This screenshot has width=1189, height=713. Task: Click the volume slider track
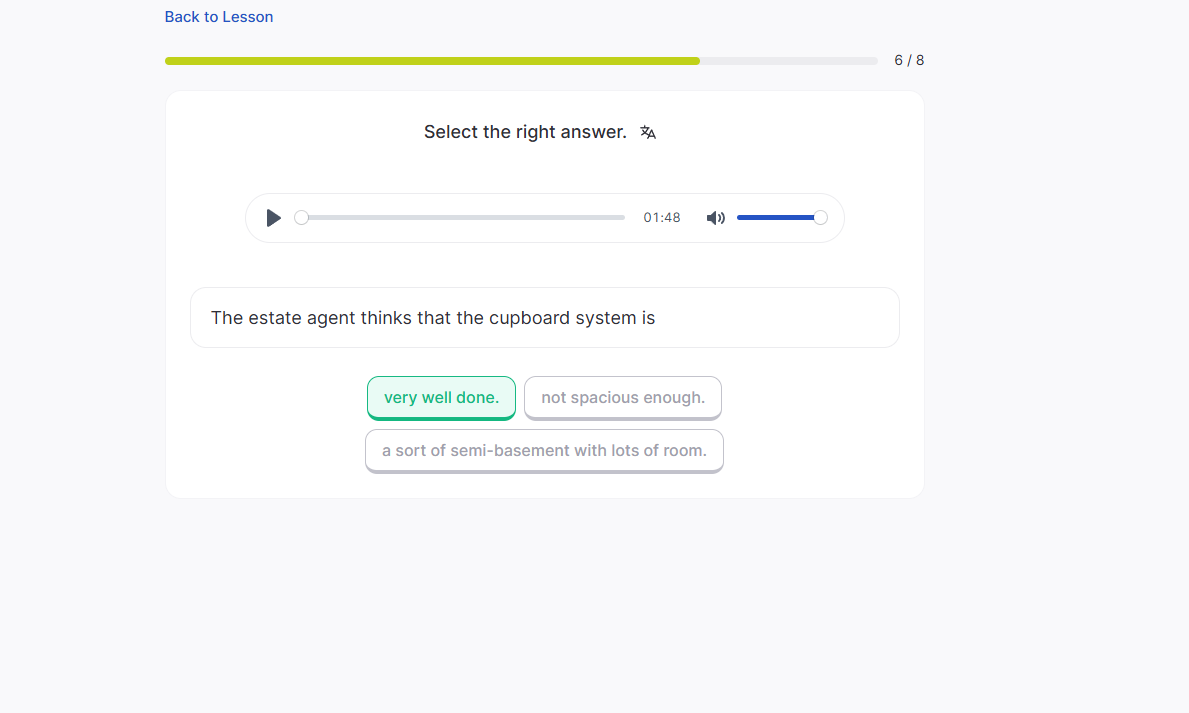tap(775, 218)
